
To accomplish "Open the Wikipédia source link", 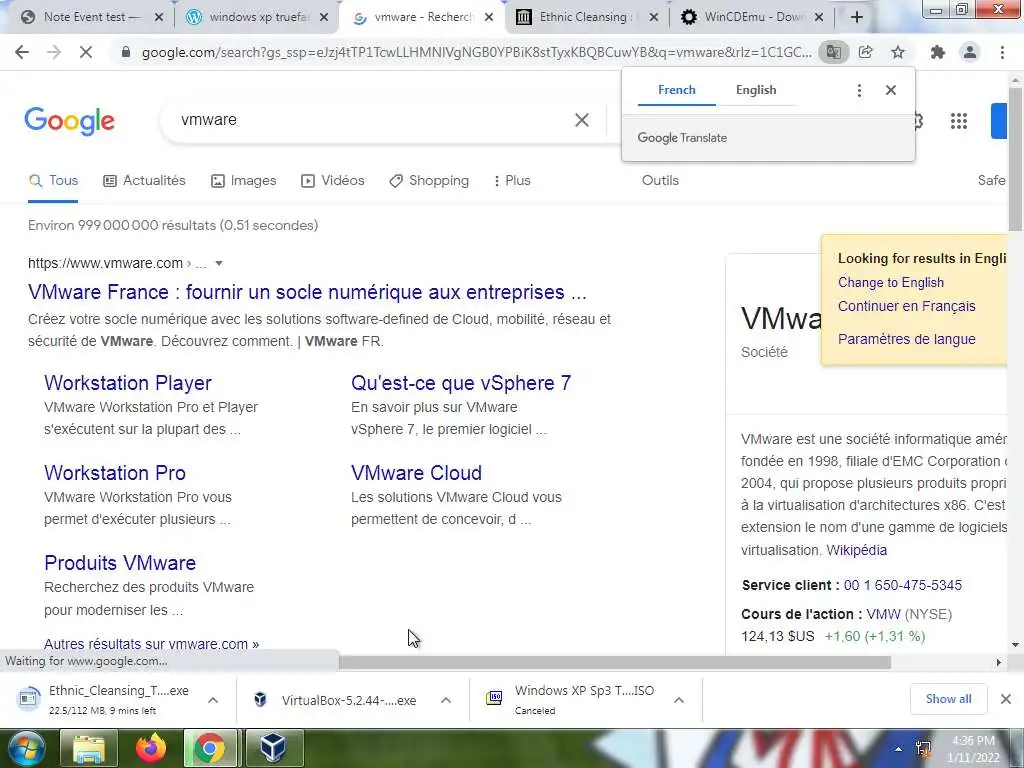I will click(x=857, y=551).
